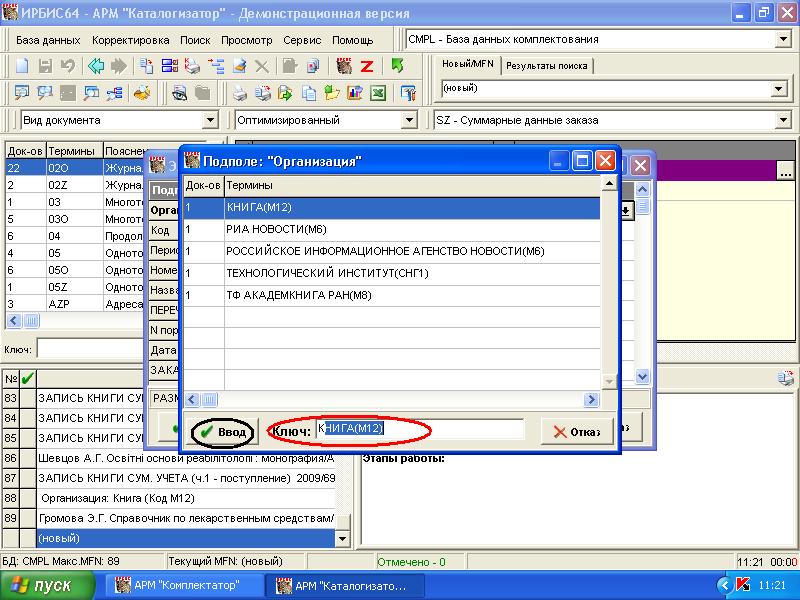Open the 'SZ - Суммарные данные заказа' dropdown

[782, 120]
